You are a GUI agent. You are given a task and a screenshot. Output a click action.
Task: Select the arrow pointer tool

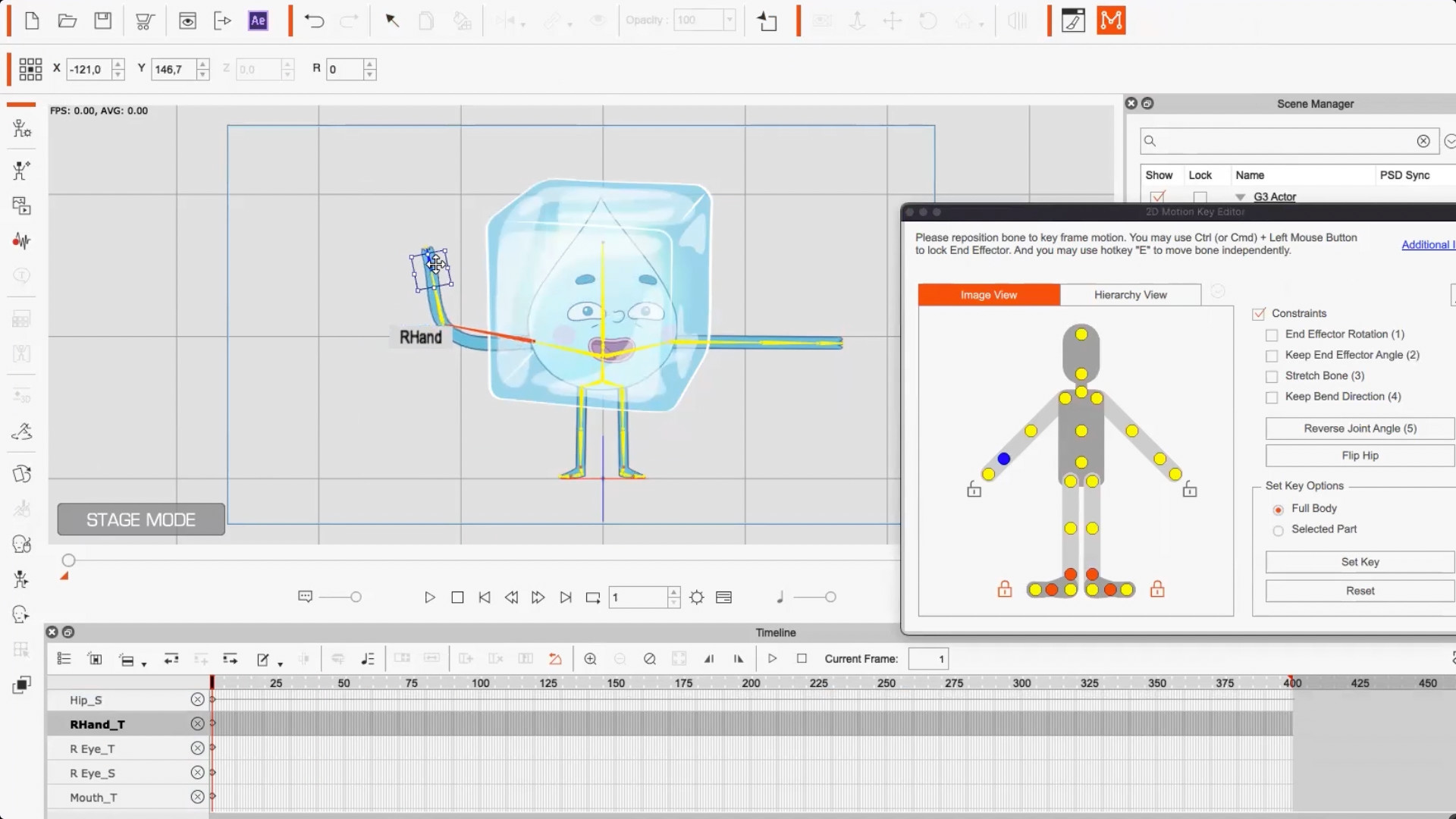pos(392,20)
